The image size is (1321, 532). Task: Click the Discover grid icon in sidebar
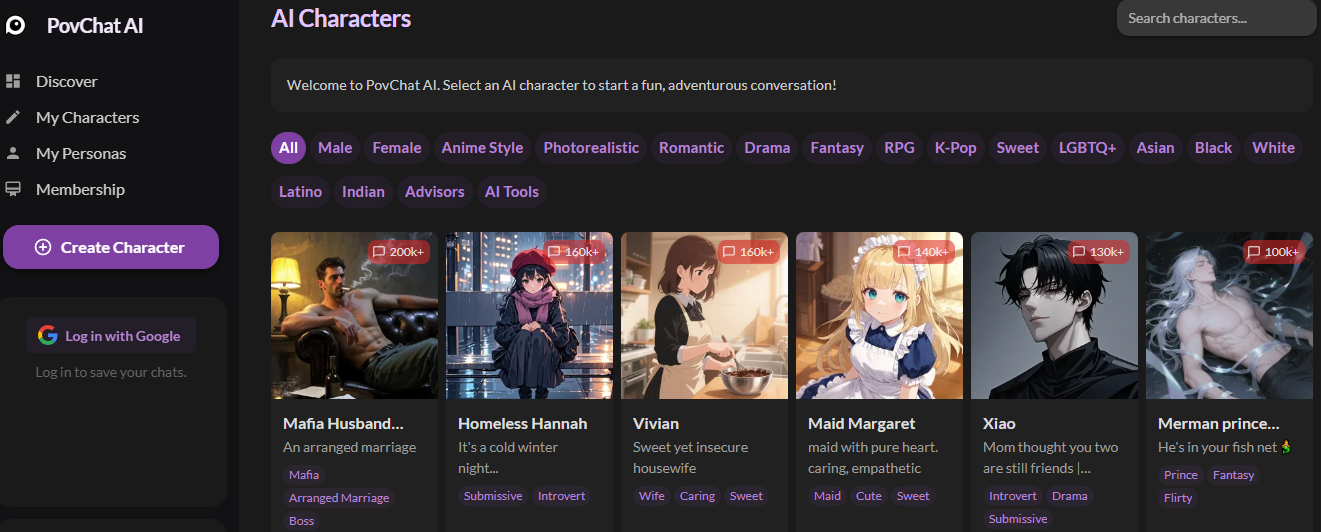pyautogui.click(x=13, y=81)
